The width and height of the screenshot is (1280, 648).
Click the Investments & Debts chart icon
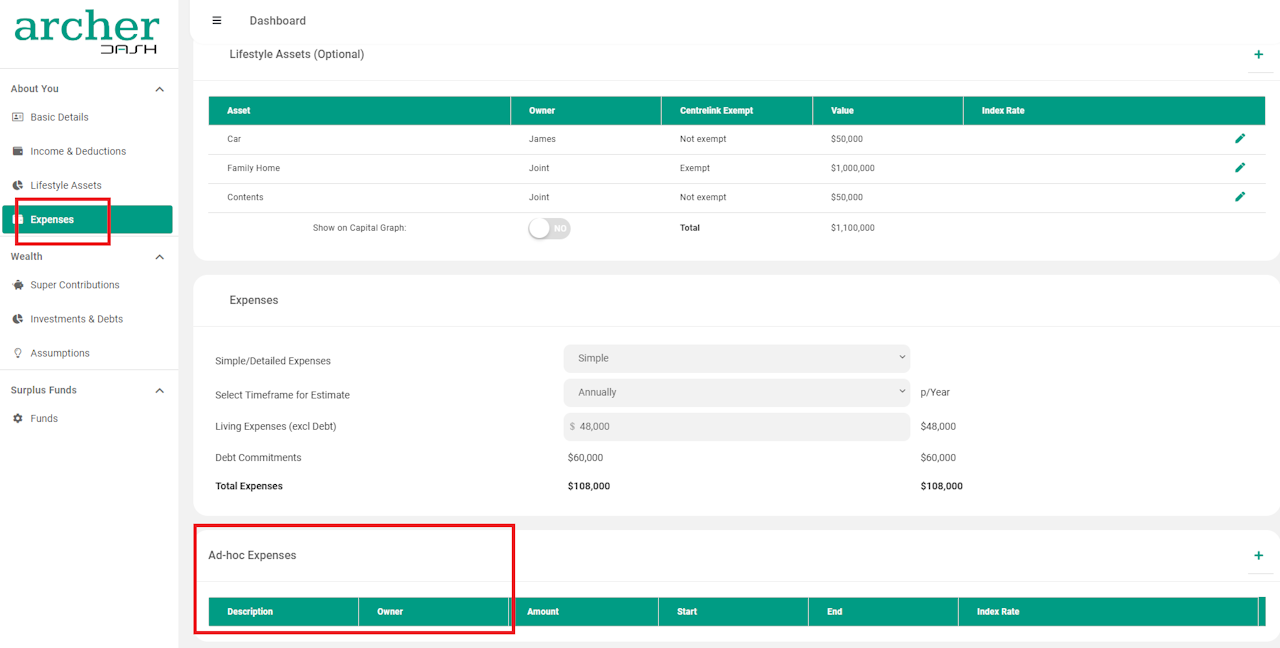(x=17, y=319)
